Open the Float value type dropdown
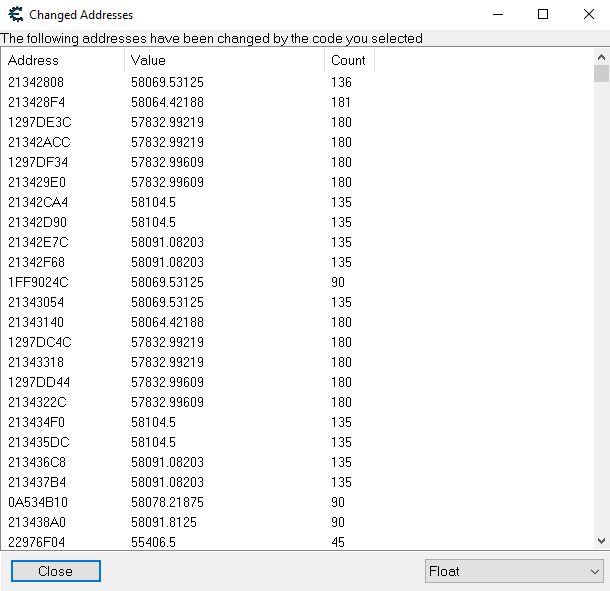610x591 pixels. click(513, 571)
